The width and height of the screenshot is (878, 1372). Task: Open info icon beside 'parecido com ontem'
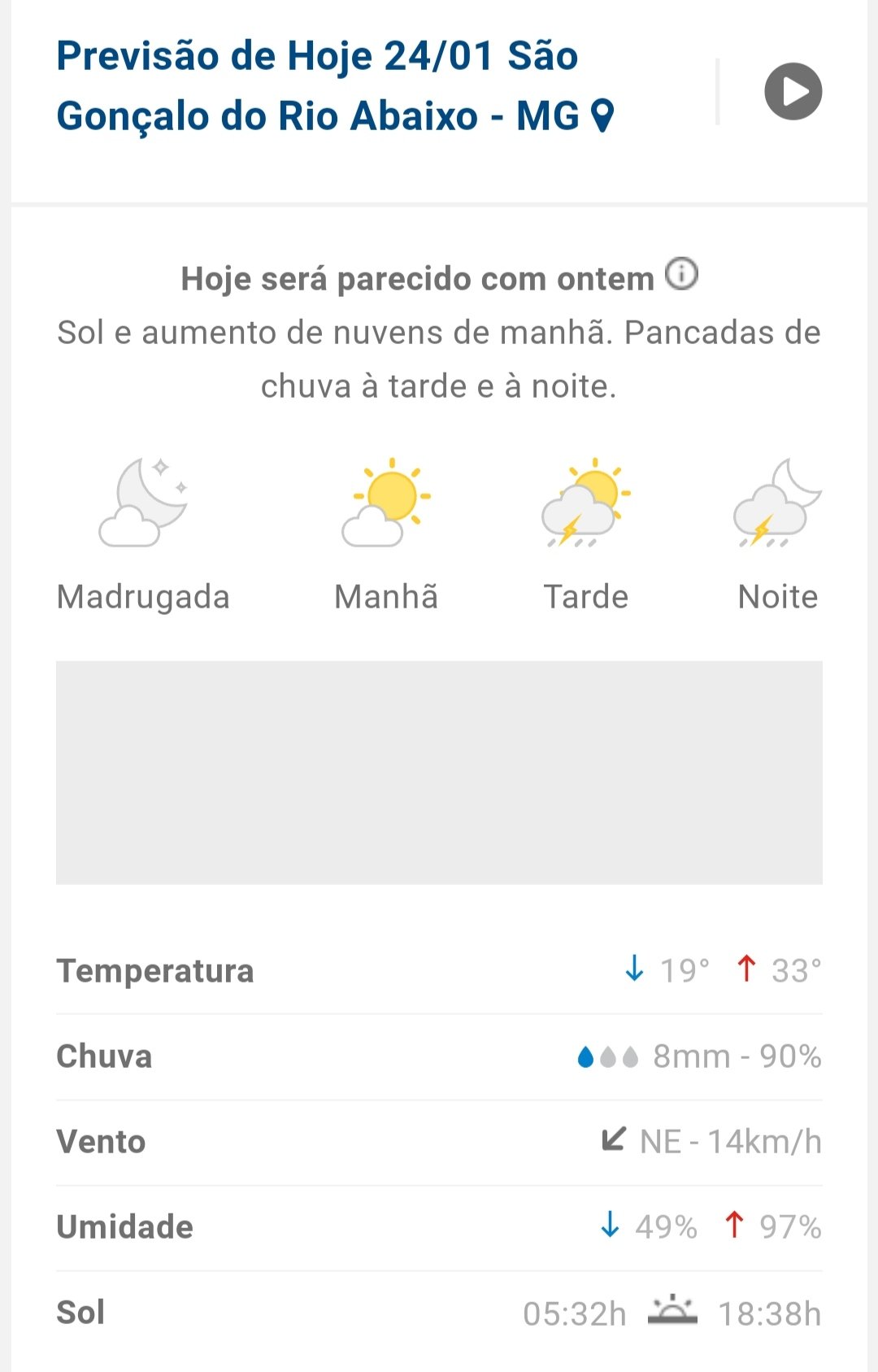pos(681,274)
